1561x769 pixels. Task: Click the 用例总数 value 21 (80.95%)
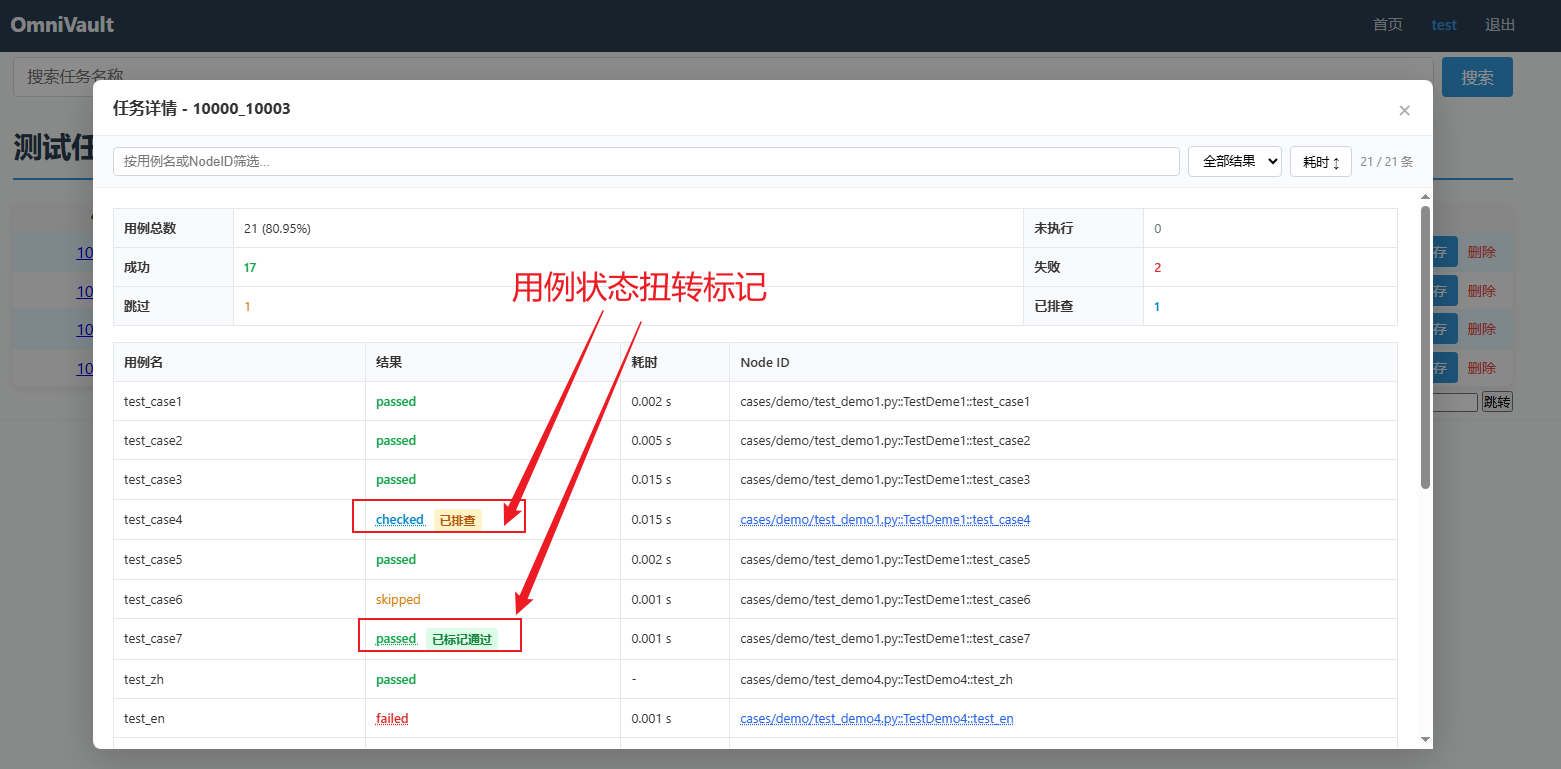click(277, 229)
